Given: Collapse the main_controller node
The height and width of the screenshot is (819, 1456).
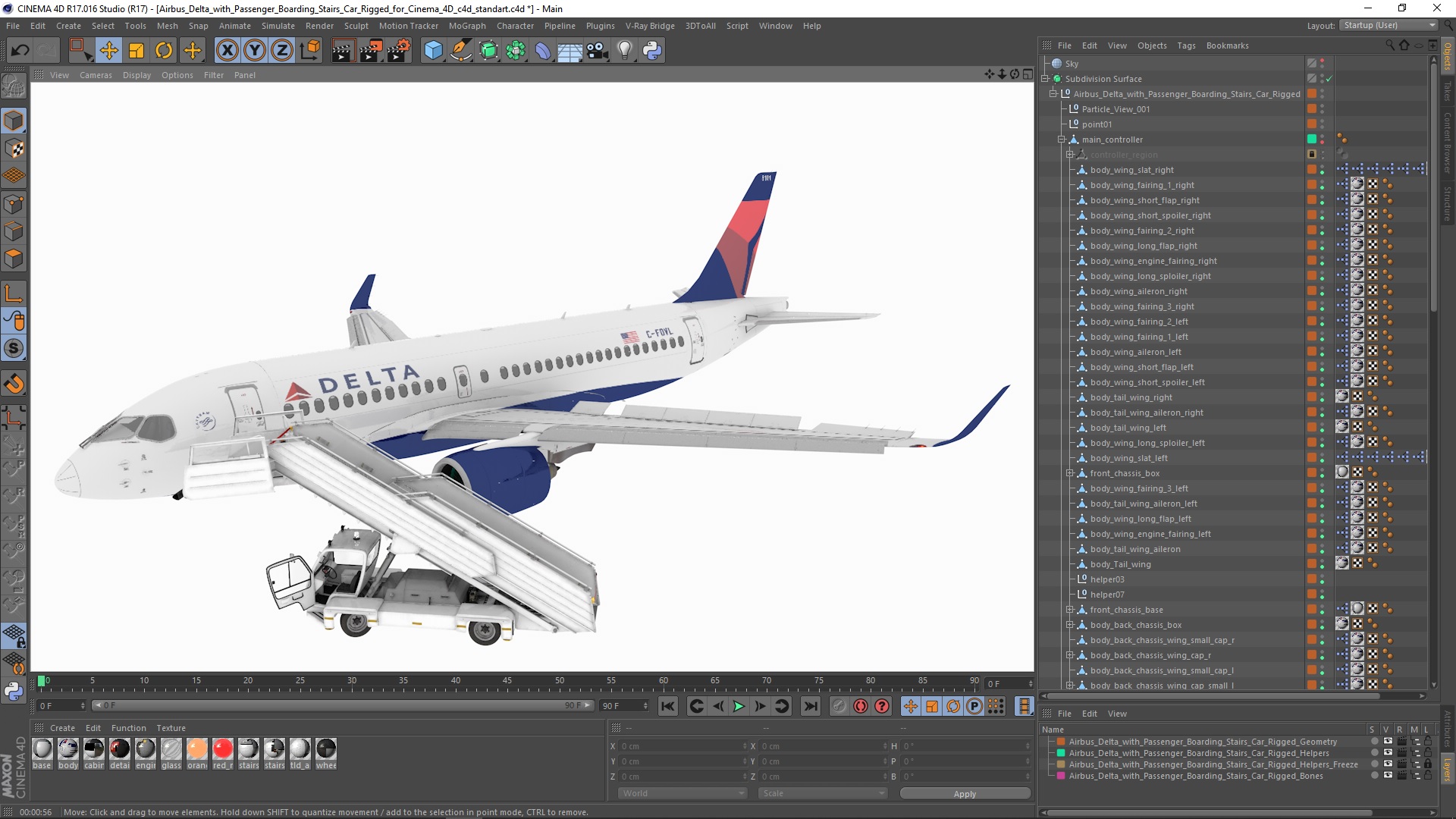Looking at the screenshot, I should coord(1062,140).
